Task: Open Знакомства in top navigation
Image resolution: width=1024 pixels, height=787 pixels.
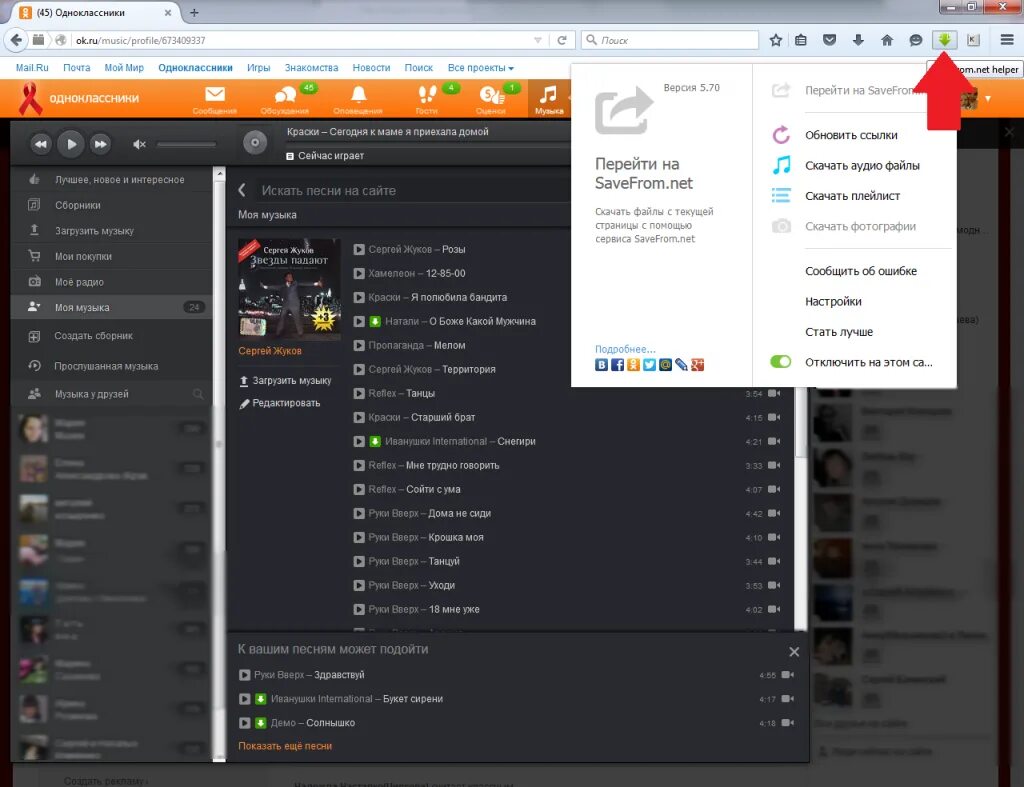Action: (312, 68)
